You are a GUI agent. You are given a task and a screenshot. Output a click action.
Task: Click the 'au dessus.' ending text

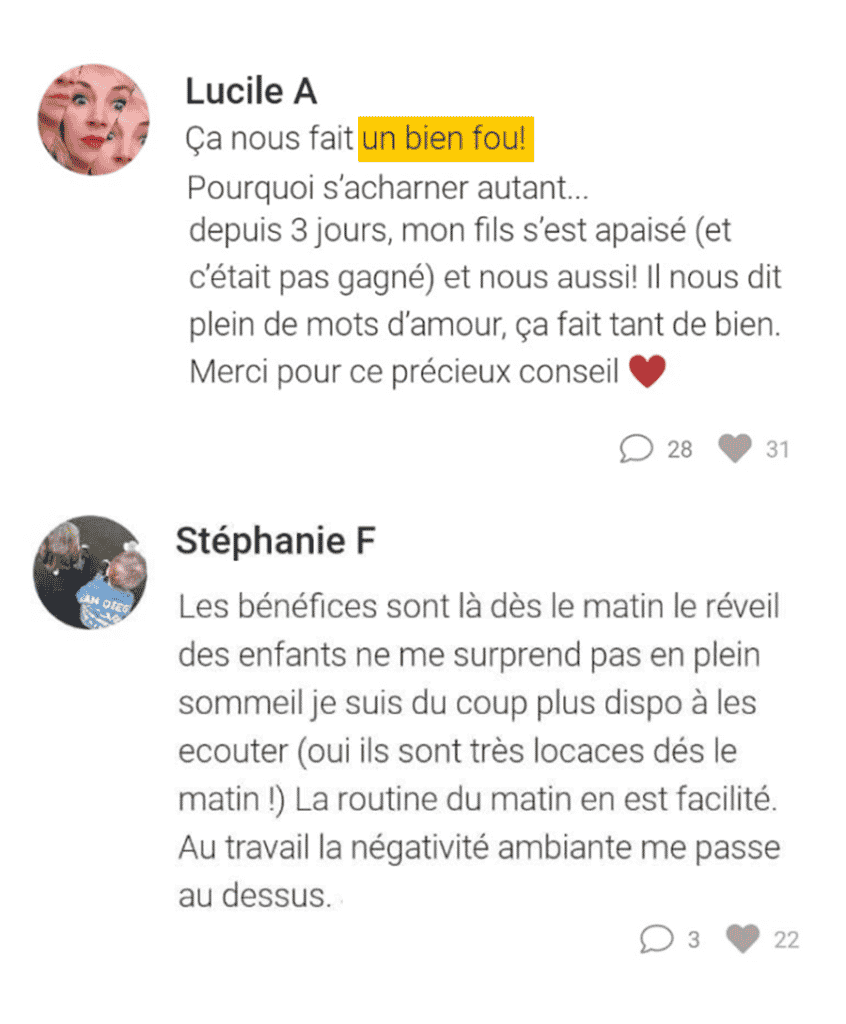tap(254, 896)
